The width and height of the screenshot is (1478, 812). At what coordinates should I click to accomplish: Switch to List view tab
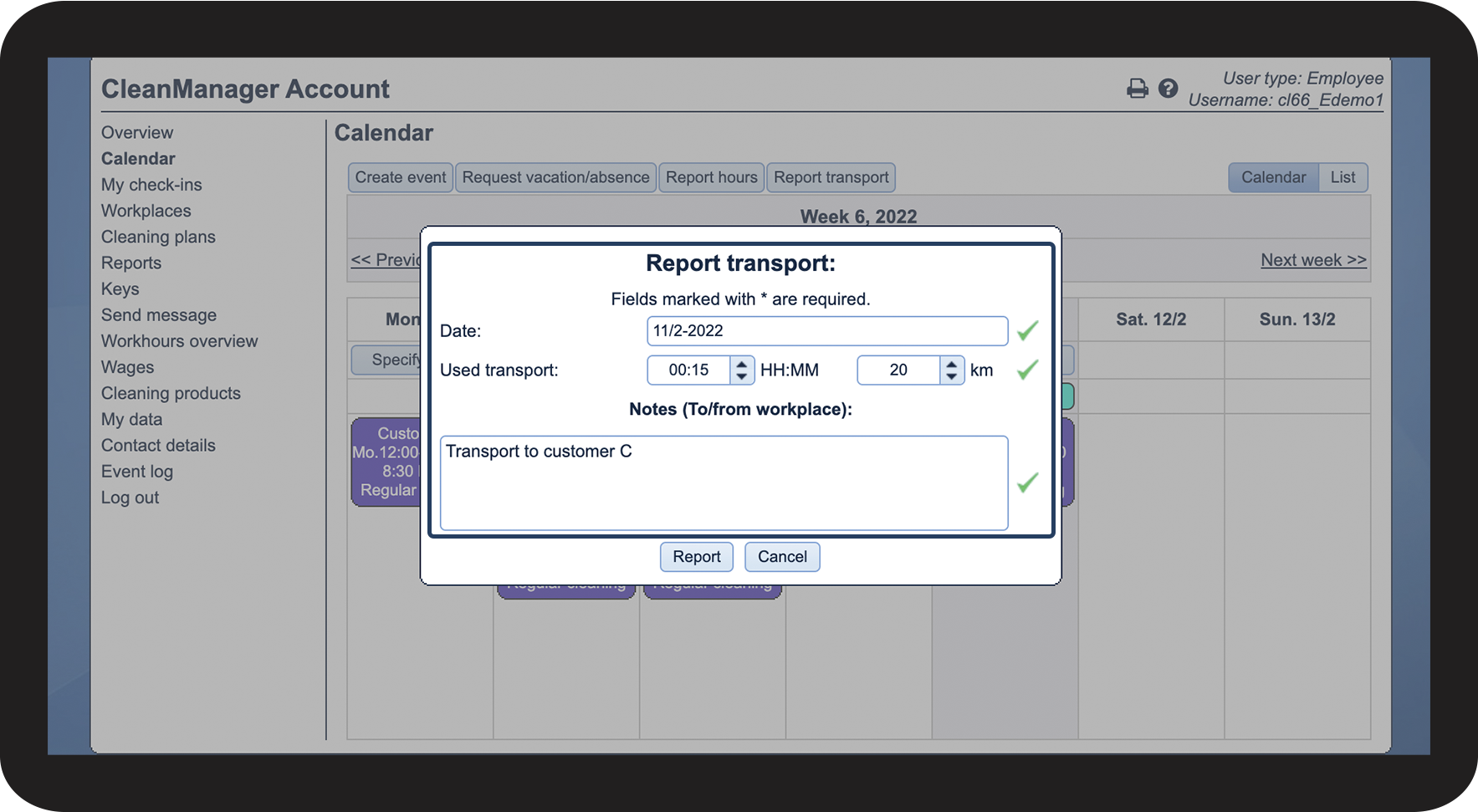coord(1342,177)
